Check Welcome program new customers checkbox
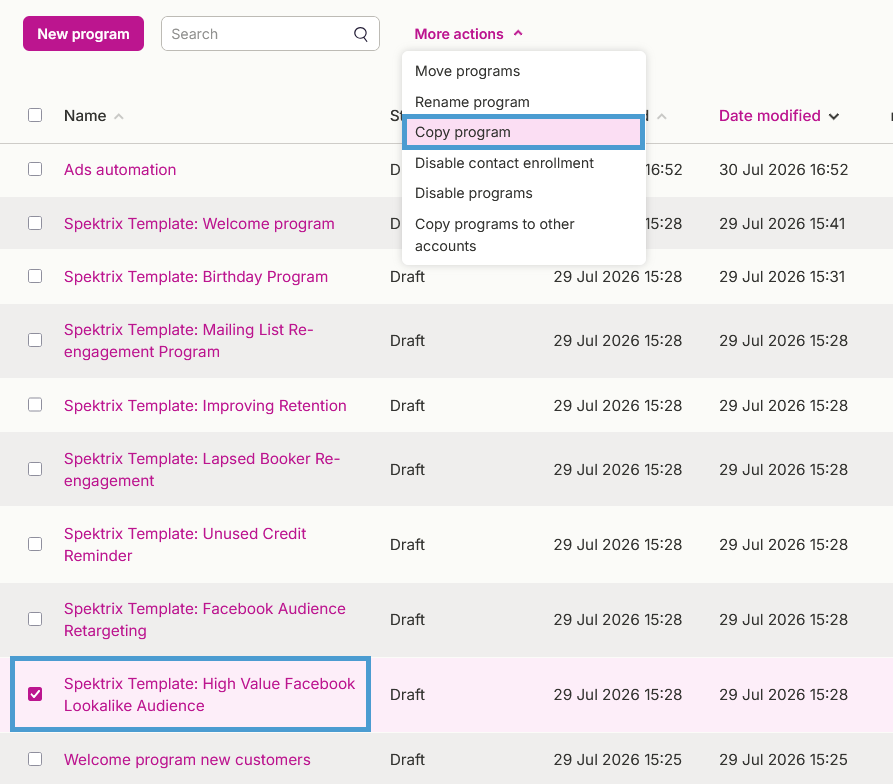 tap(35, 759)
